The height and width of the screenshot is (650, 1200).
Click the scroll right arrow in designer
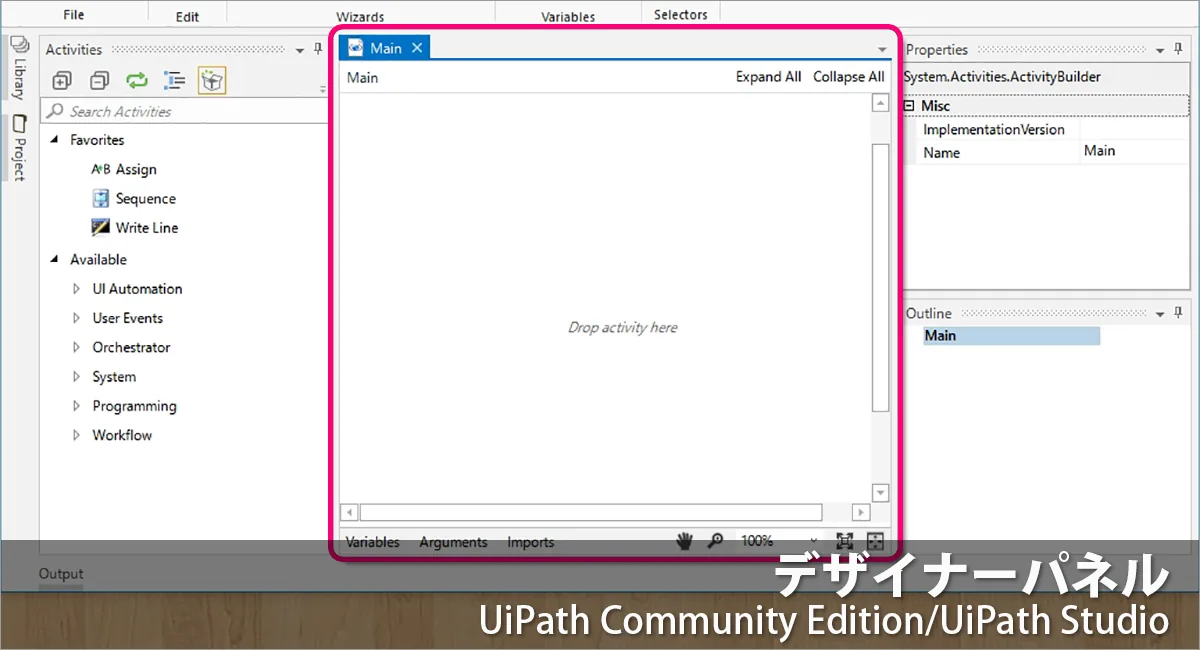click(860, 512)
